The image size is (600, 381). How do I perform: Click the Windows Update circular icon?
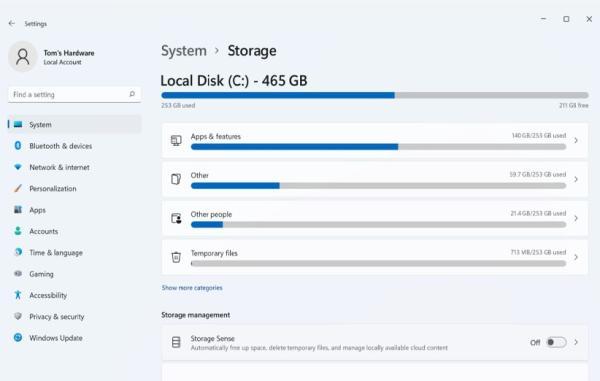point(18,337)
